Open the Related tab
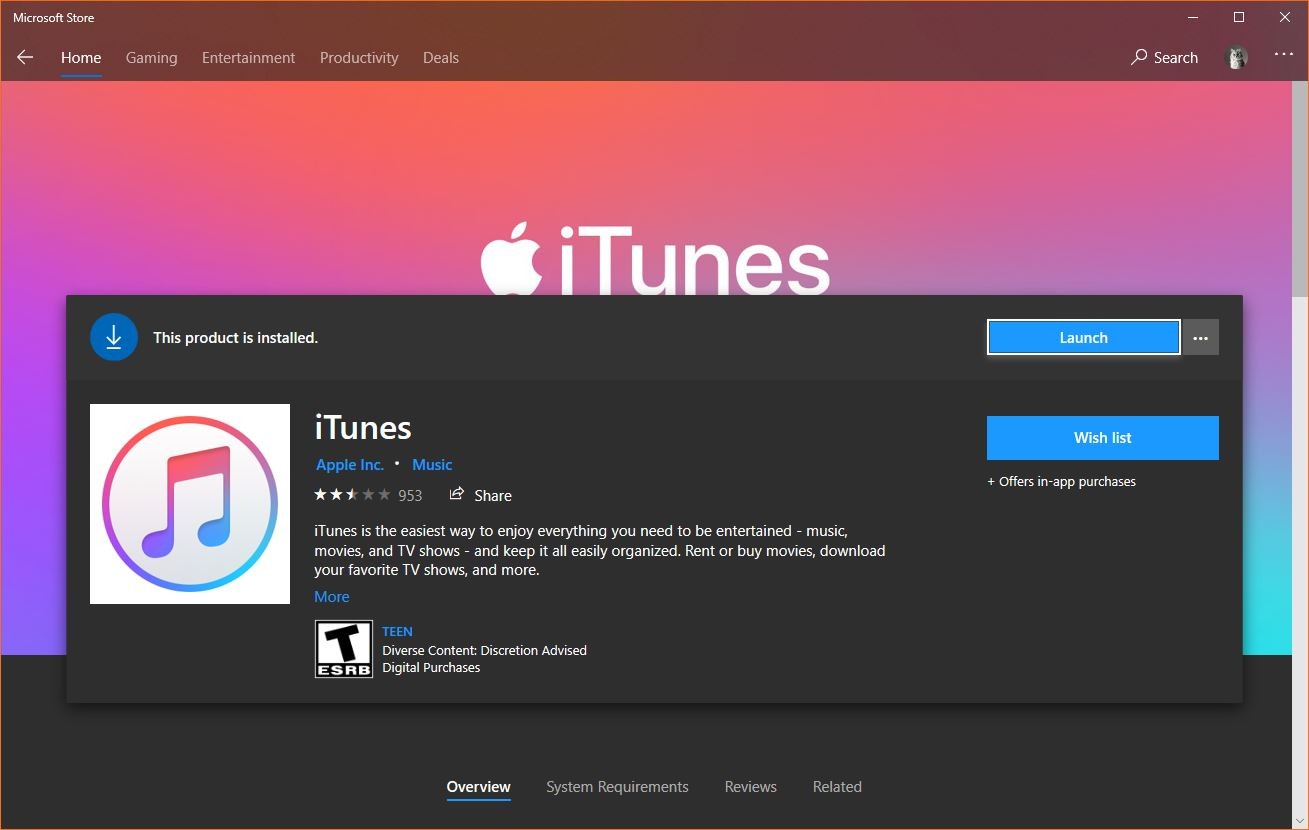1309x830 pixels. click(x=837, y=787)
